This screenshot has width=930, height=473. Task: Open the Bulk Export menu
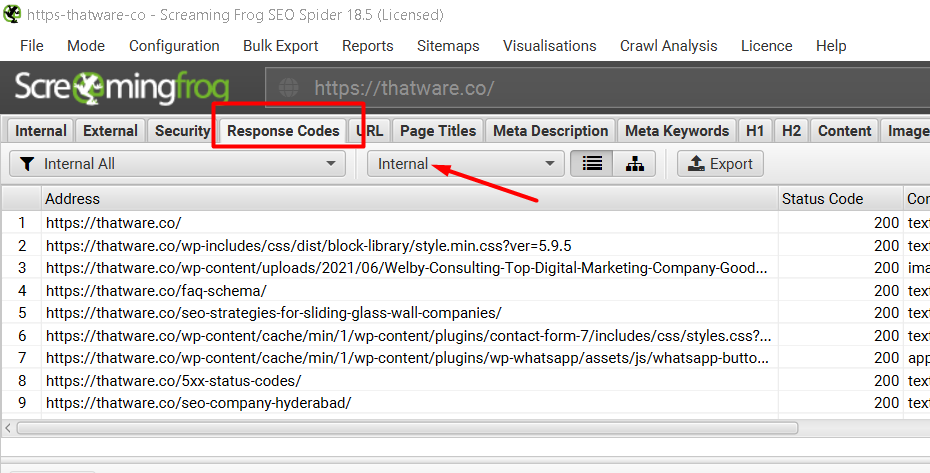[281, 46]
